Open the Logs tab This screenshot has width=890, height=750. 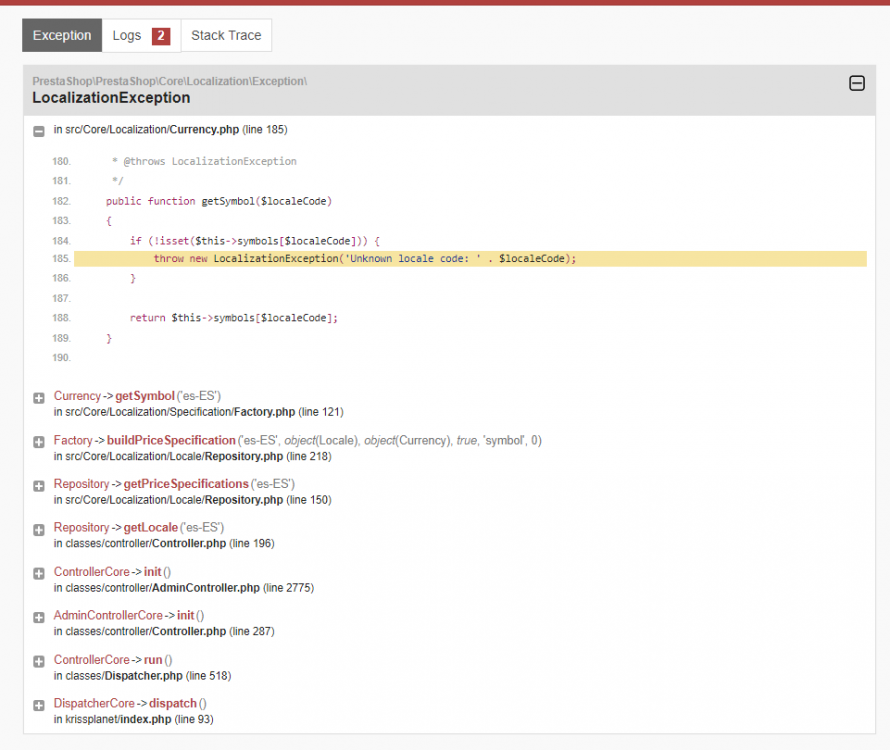click(141, 35)
